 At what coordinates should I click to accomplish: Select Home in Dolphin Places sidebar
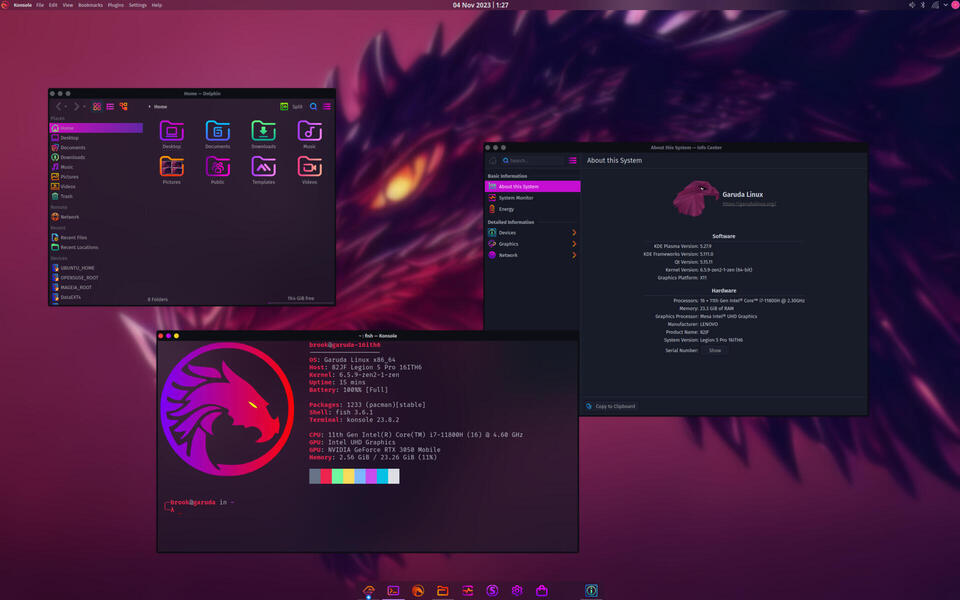[96, 128]
